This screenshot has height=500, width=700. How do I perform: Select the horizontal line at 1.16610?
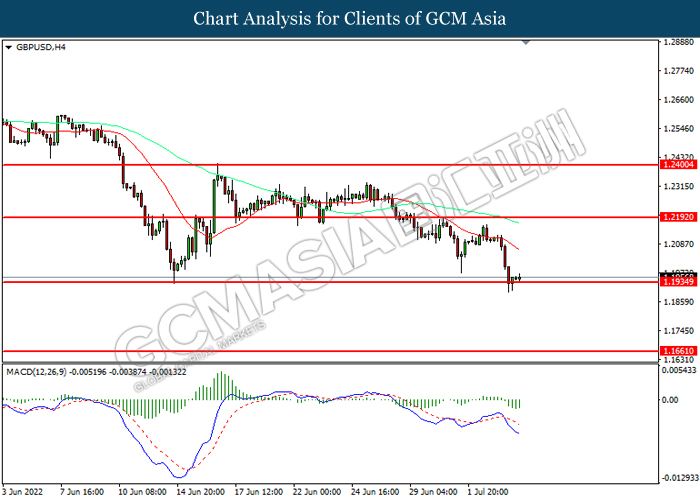click(330, 351)
